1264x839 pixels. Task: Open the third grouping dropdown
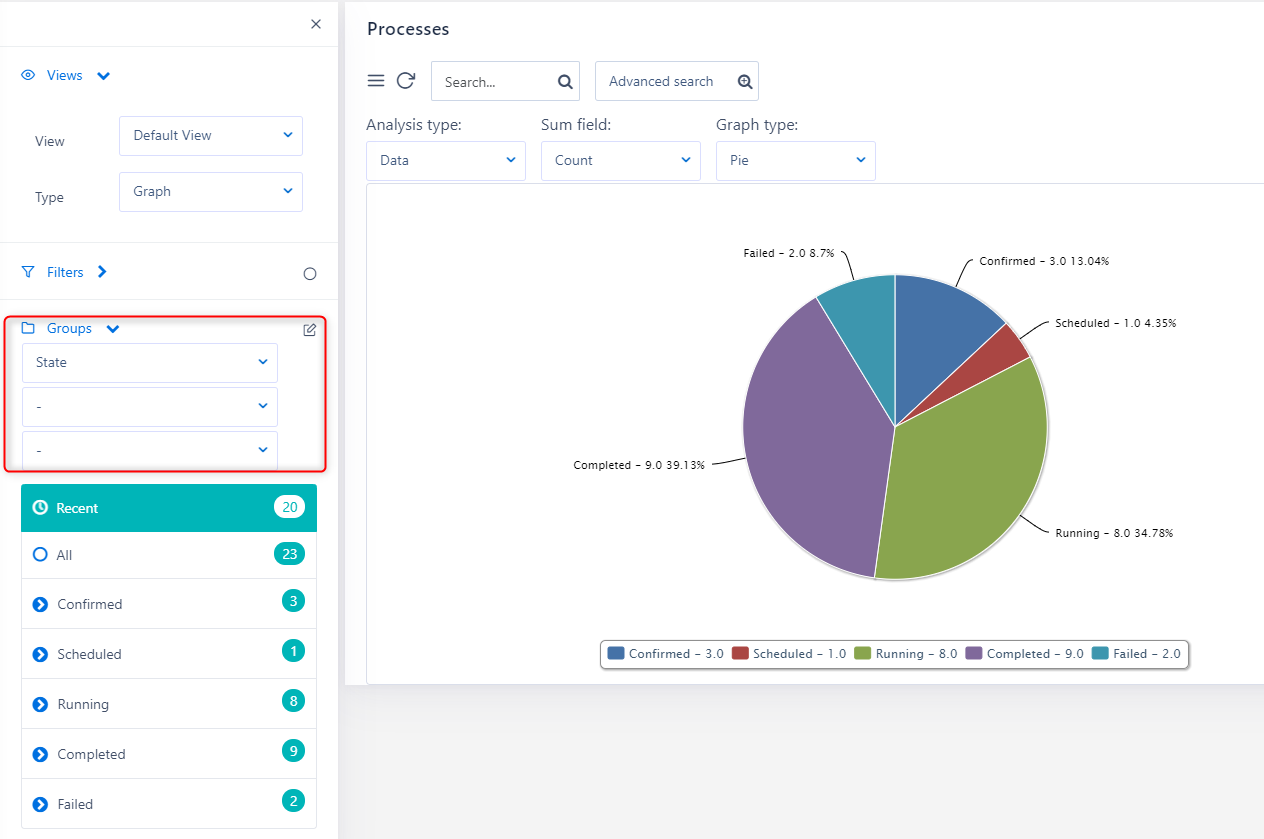150,450
